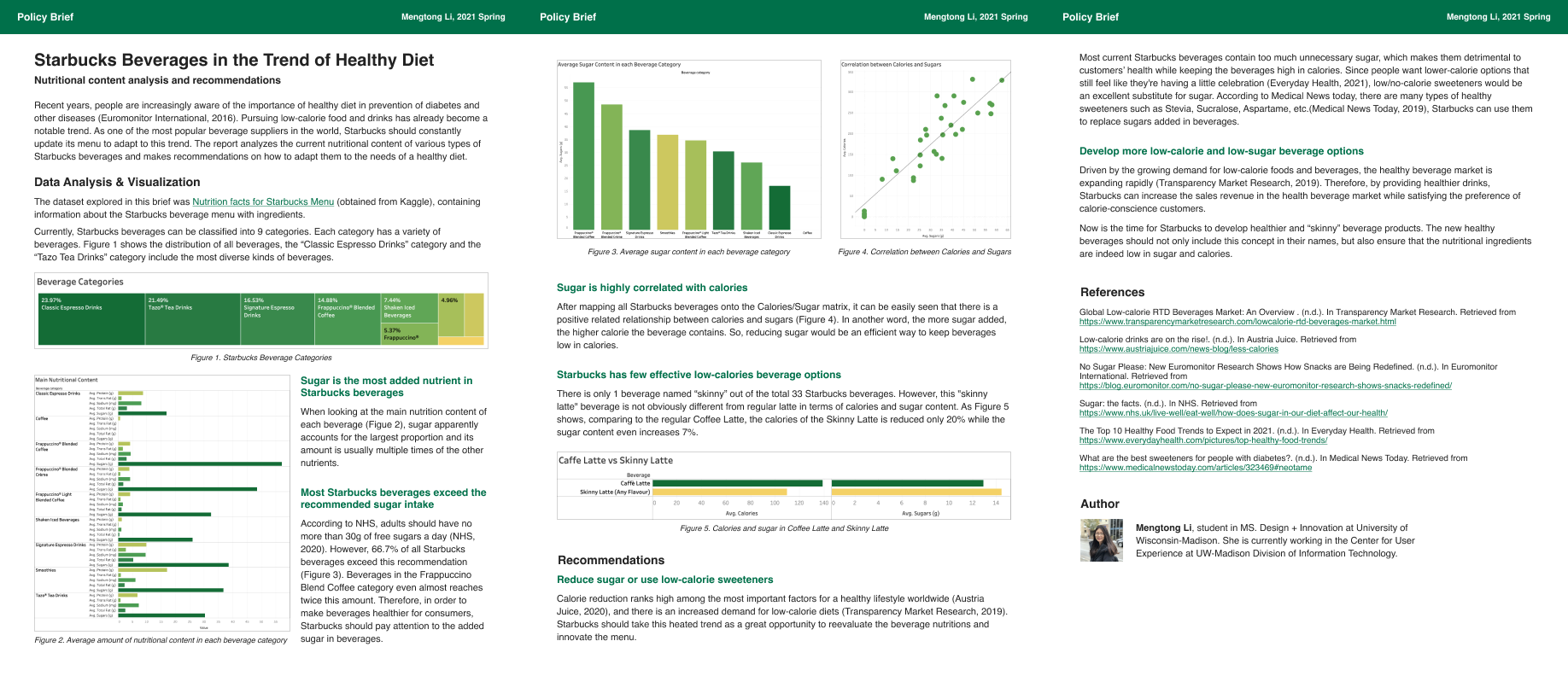Click the tallest bar in Average Sugar Content chart
Image resolution: width=1568 pixels, height=676 pixels.
tap(583, 154)
